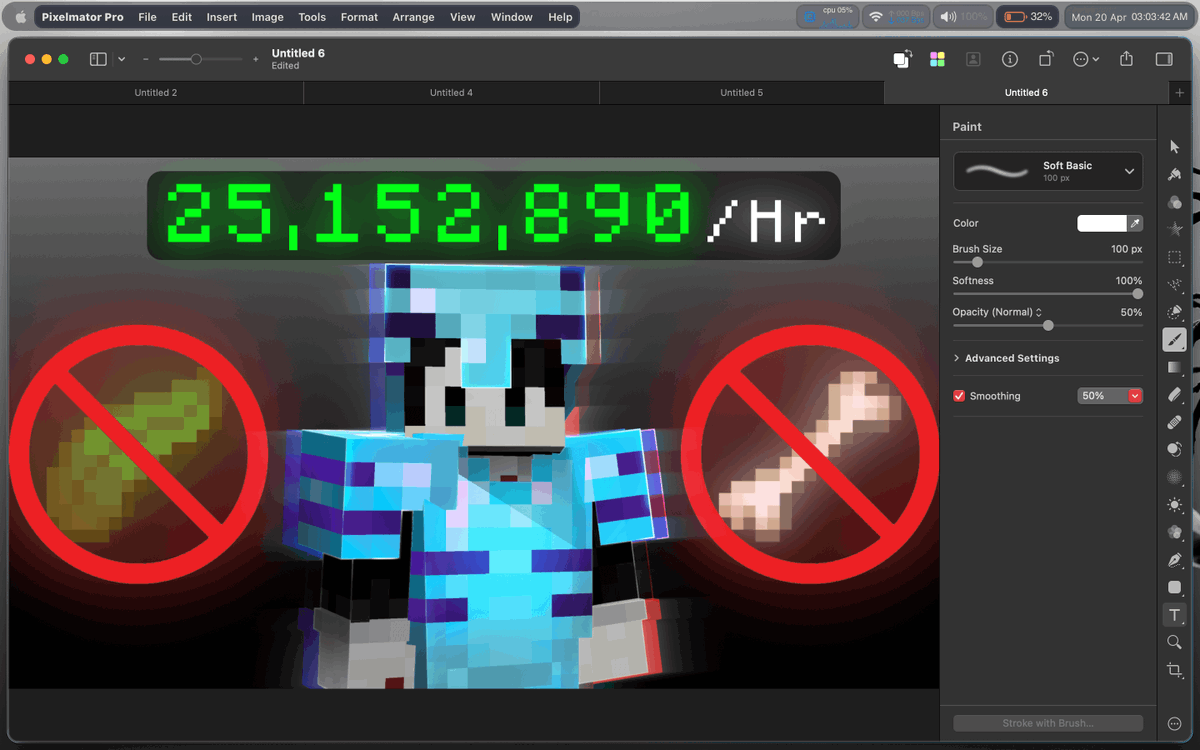Click the color eyedropper picker icon
The image size is (1200, 750).
(x=1135, y=224)
